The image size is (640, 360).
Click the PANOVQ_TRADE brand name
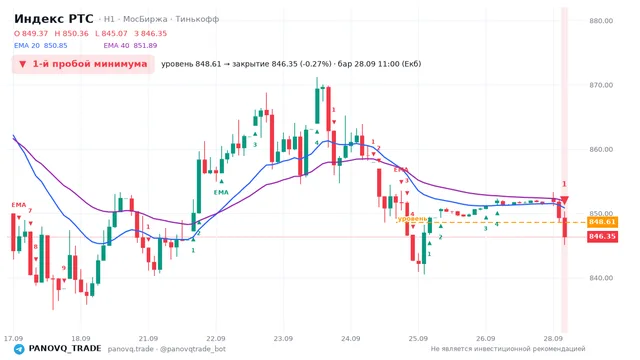coord(65,349)
